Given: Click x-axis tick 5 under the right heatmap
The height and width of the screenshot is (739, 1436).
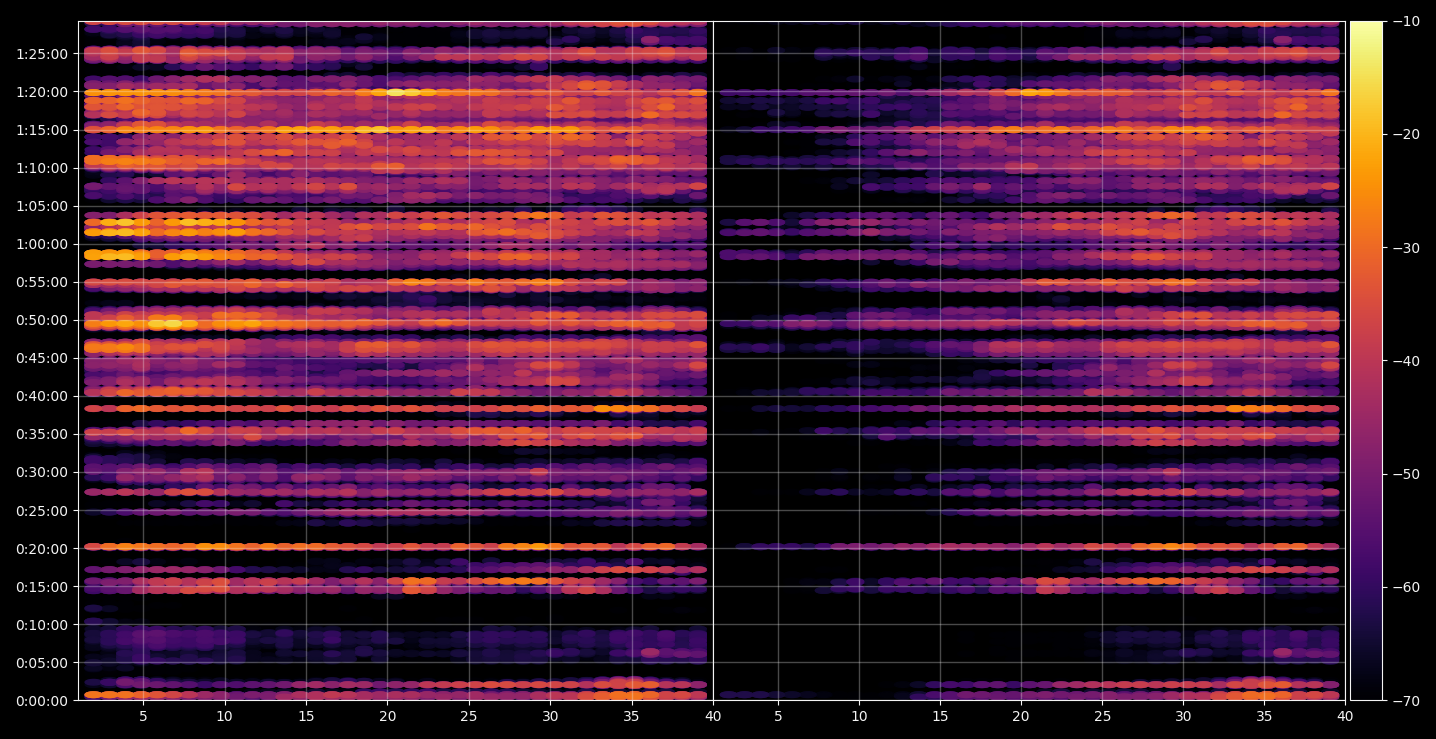Looking at the screenshot, I should [777, 716].
